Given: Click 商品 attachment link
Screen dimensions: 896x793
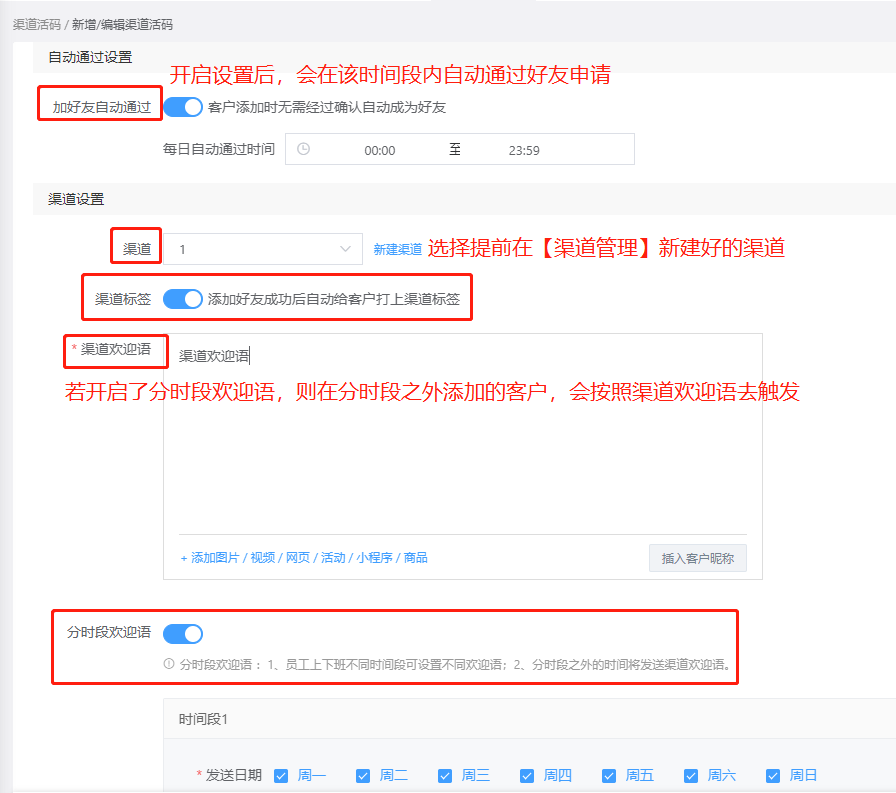Looking at the screenshot, I should click(416, 558).
